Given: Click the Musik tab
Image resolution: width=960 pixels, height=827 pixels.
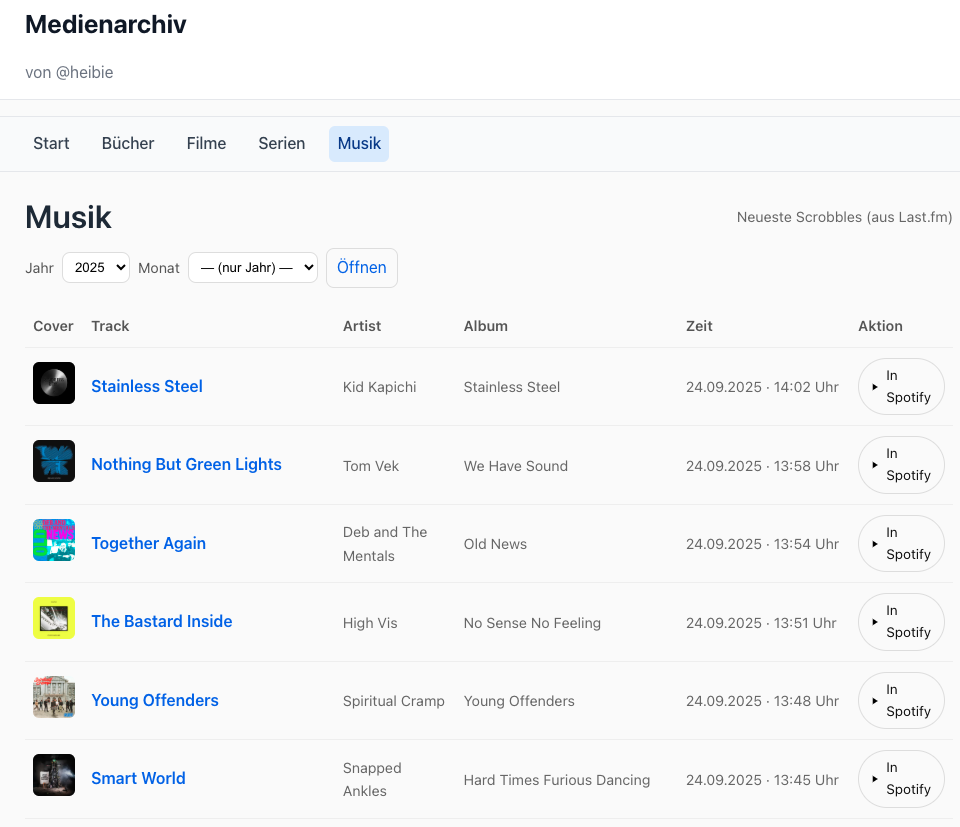Looking at the screenshot, I should coord(359,144).
